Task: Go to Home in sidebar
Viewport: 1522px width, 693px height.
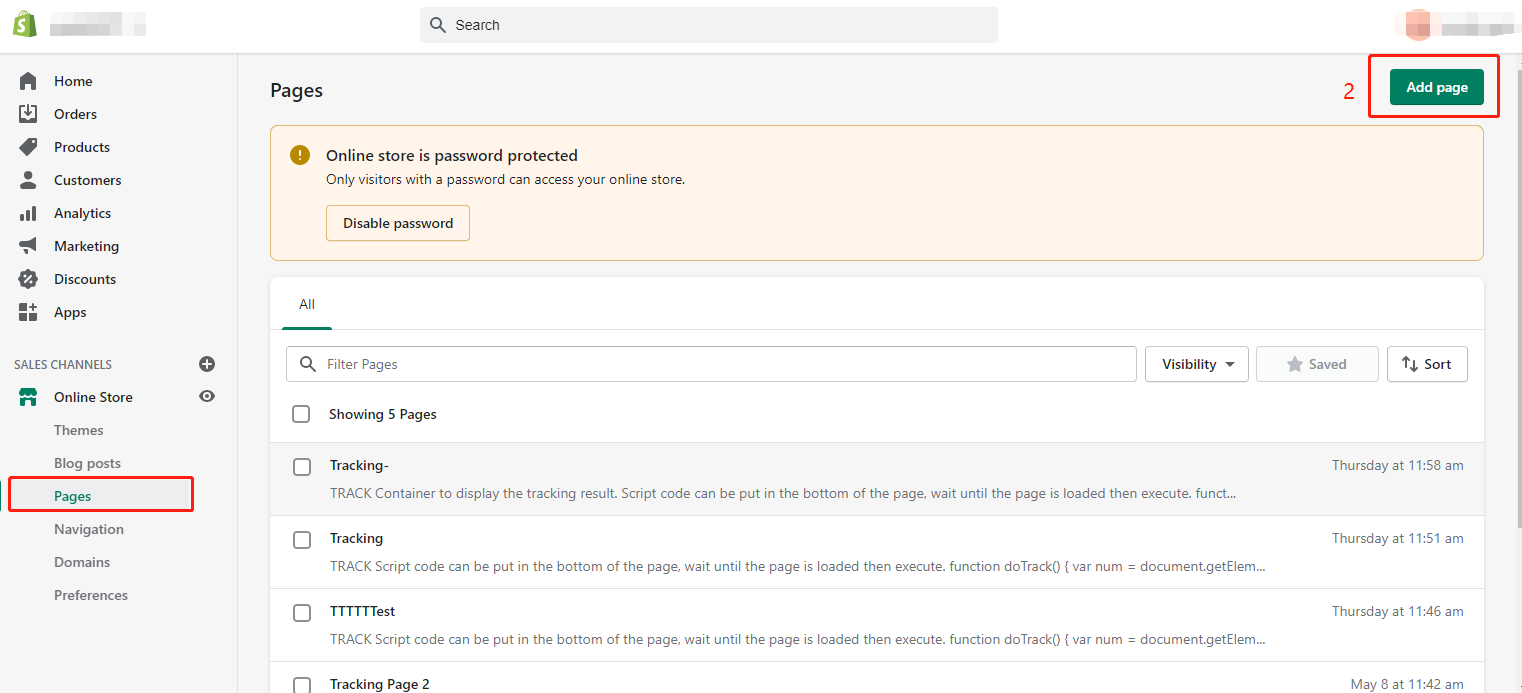Action: point(73,81)
